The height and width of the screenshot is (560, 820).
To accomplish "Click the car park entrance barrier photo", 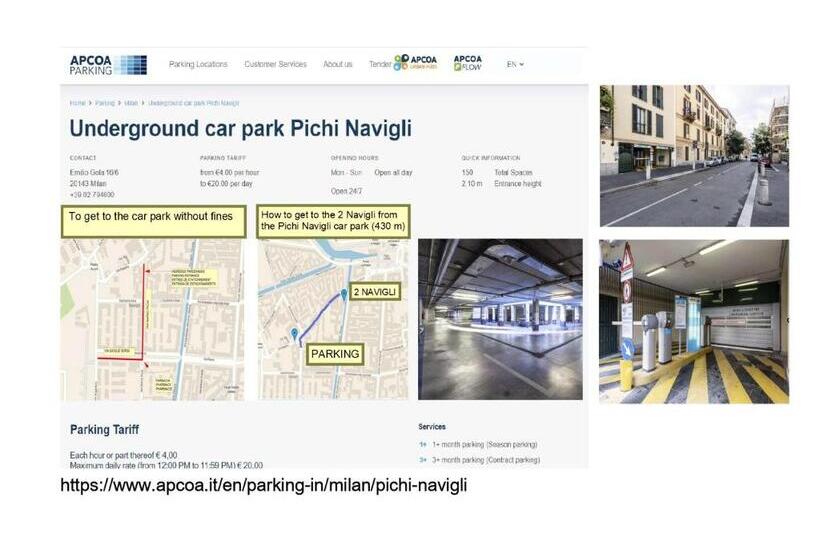I will pos(693,321).
